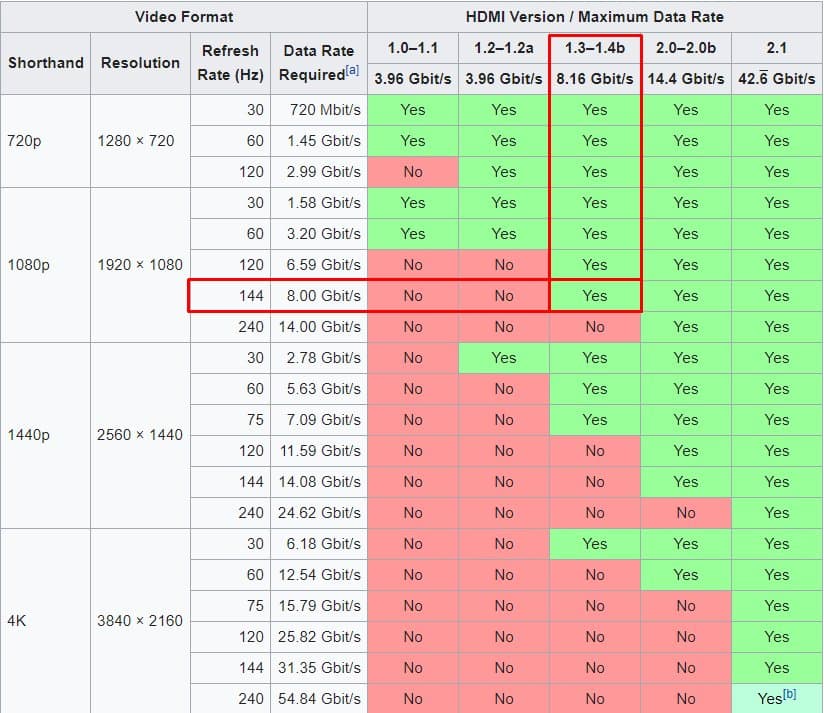The width and height of the screenshot is (824, 713).
Task: Click 1.2–1.2a 'No' in the 6.59 Gbit/s row
Action: [504, 265]
